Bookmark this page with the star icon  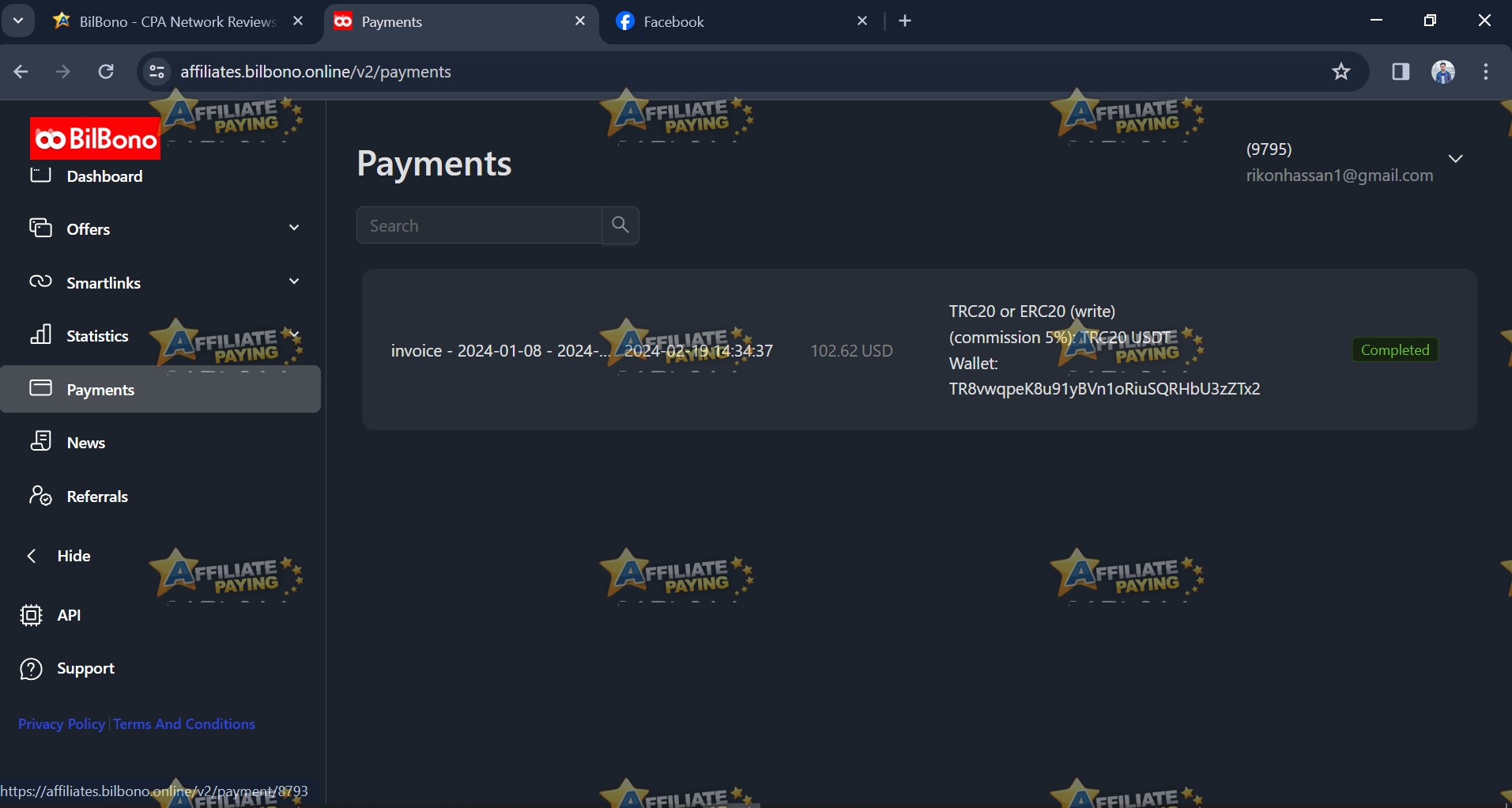coord(1341,72)
